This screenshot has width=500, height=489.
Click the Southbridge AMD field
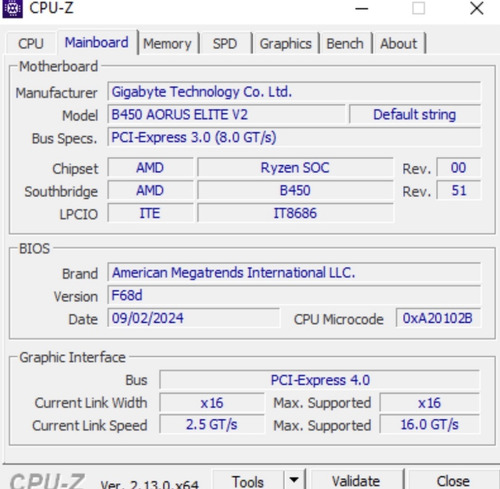tap(150, 190)
